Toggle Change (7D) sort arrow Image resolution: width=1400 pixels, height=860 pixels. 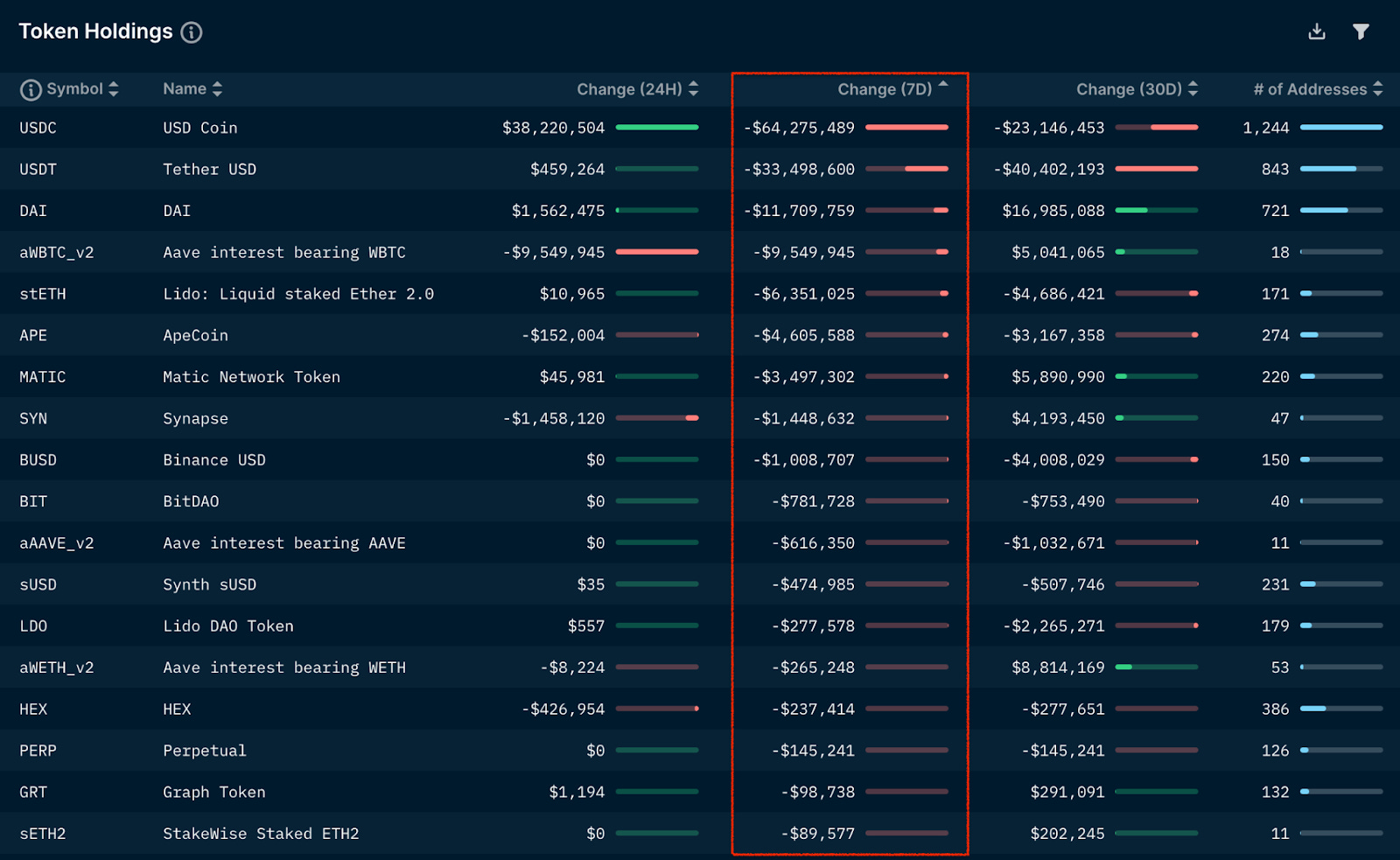click(943, 85)
